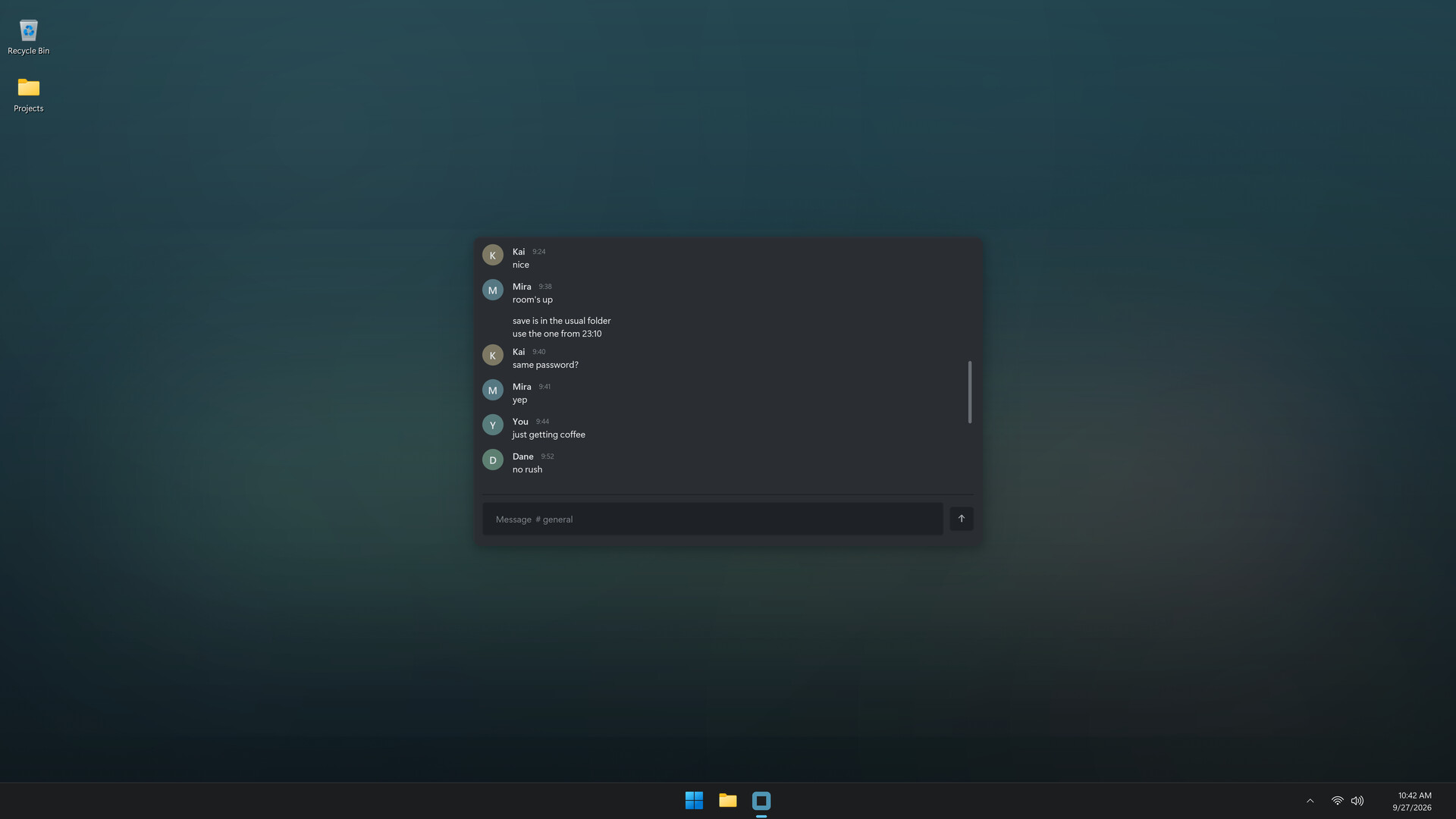Open the volume speaker tray icon
The image size is (1456, 819).
(x=1357, y=801)
